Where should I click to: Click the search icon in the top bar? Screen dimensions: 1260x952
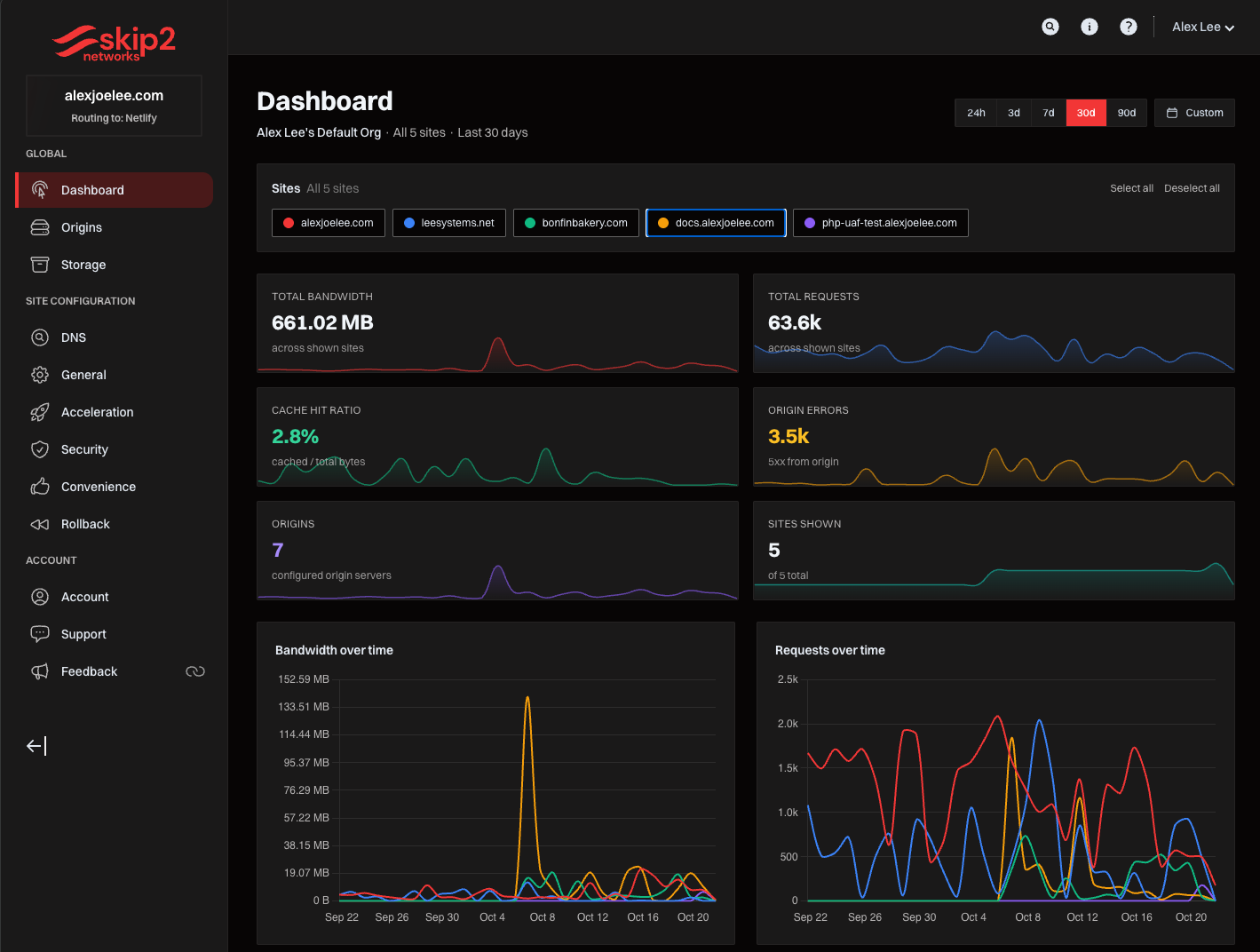coord(1050,27)
